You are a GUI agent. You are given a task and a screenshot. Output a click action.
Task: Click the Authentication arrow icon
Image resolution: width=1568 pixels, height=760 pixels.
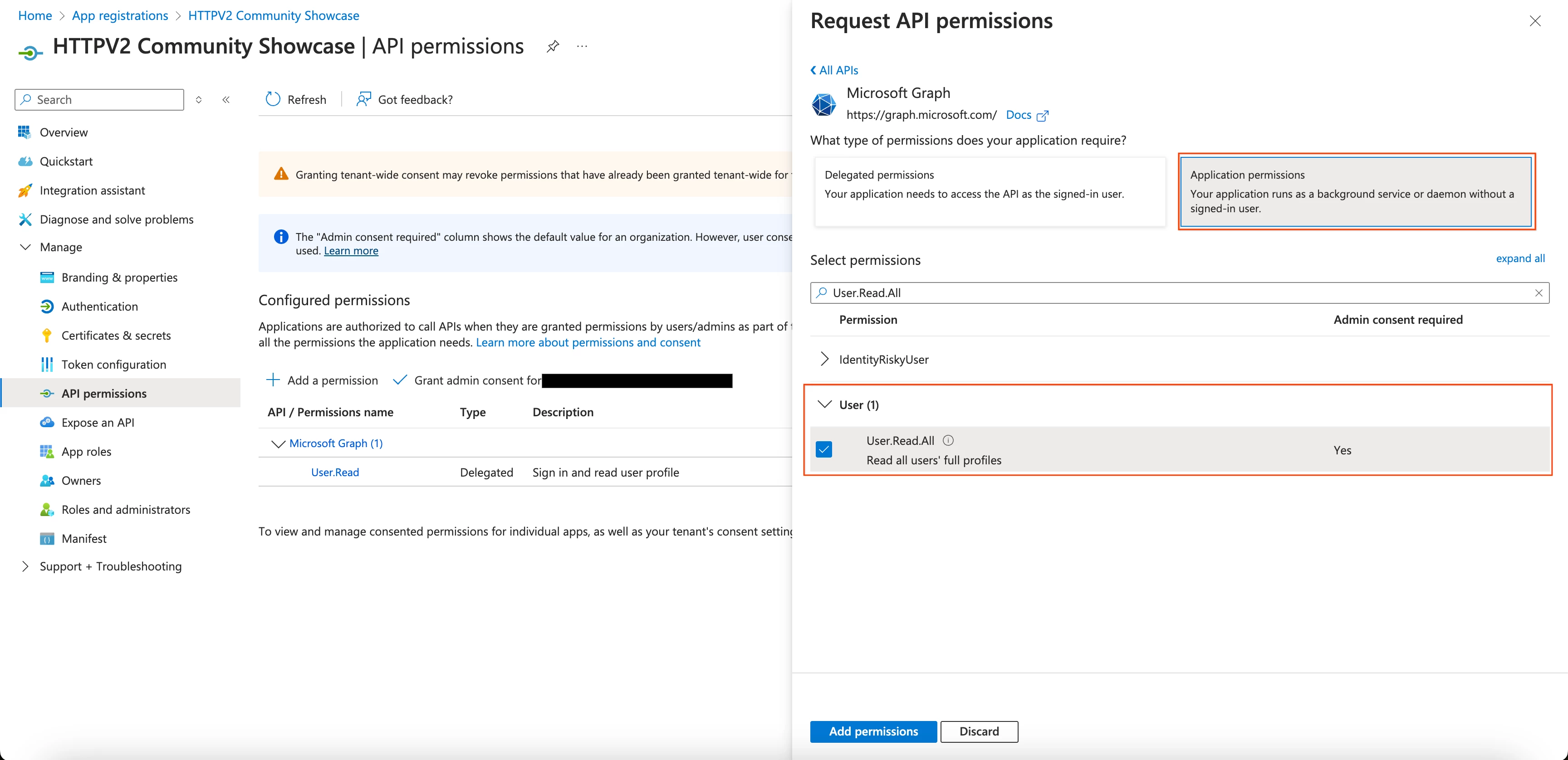[47, 307]
